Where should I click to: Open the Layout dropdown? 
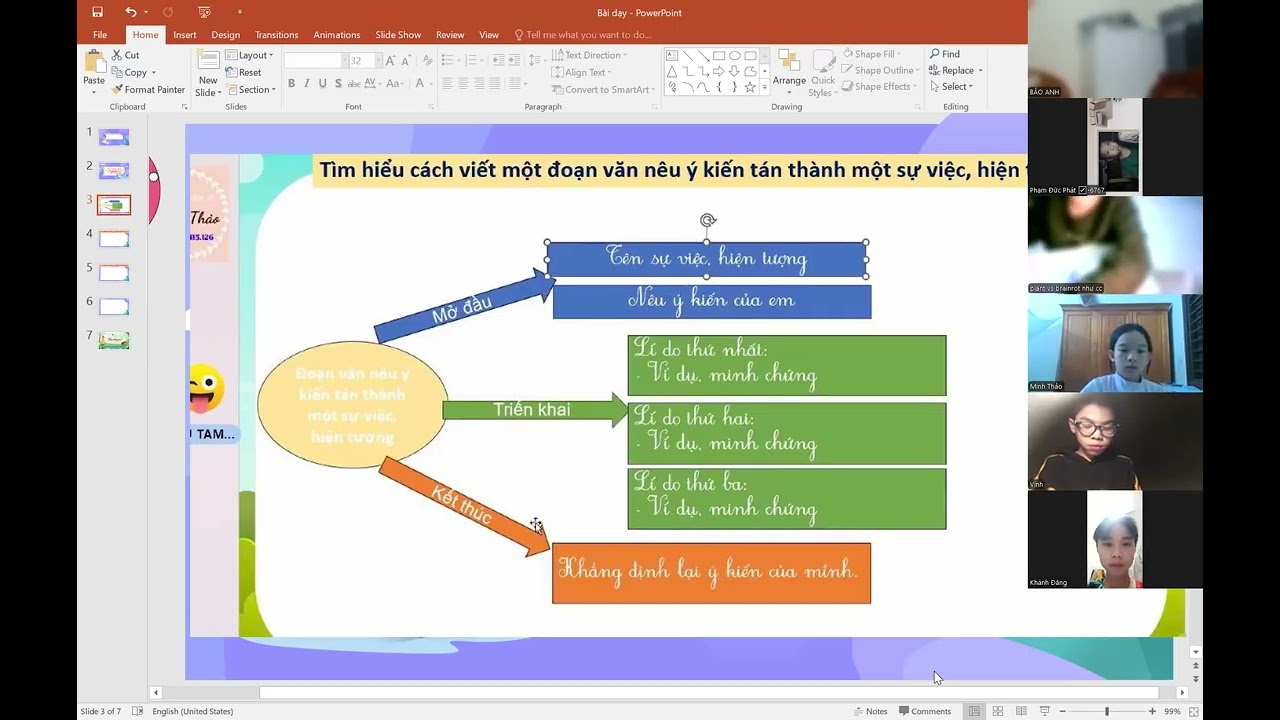coord(249,55)
